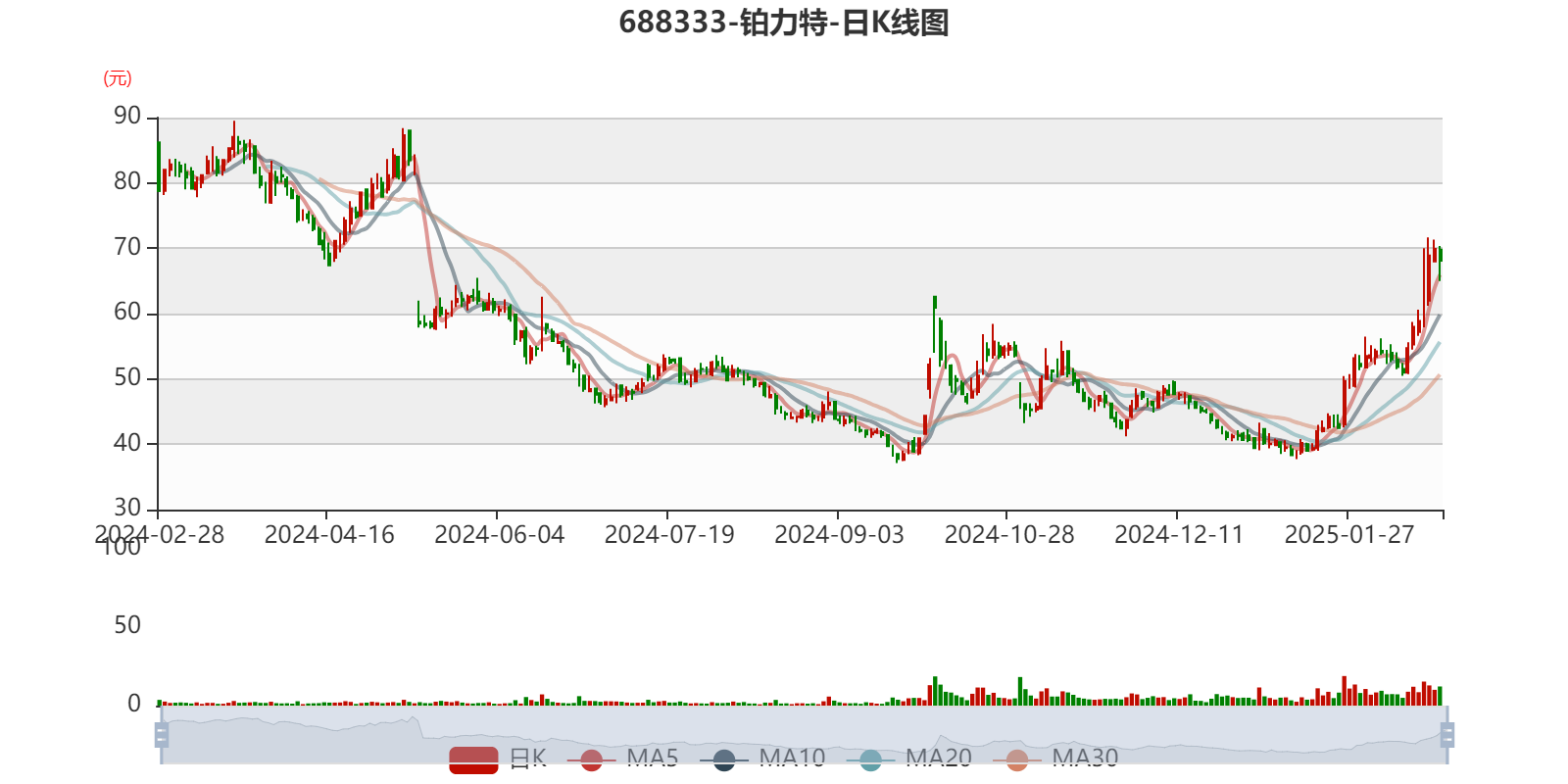Click the left handle of the zoom slider
This screenshot has height=784, width=1568.
[x=162, y=734]
